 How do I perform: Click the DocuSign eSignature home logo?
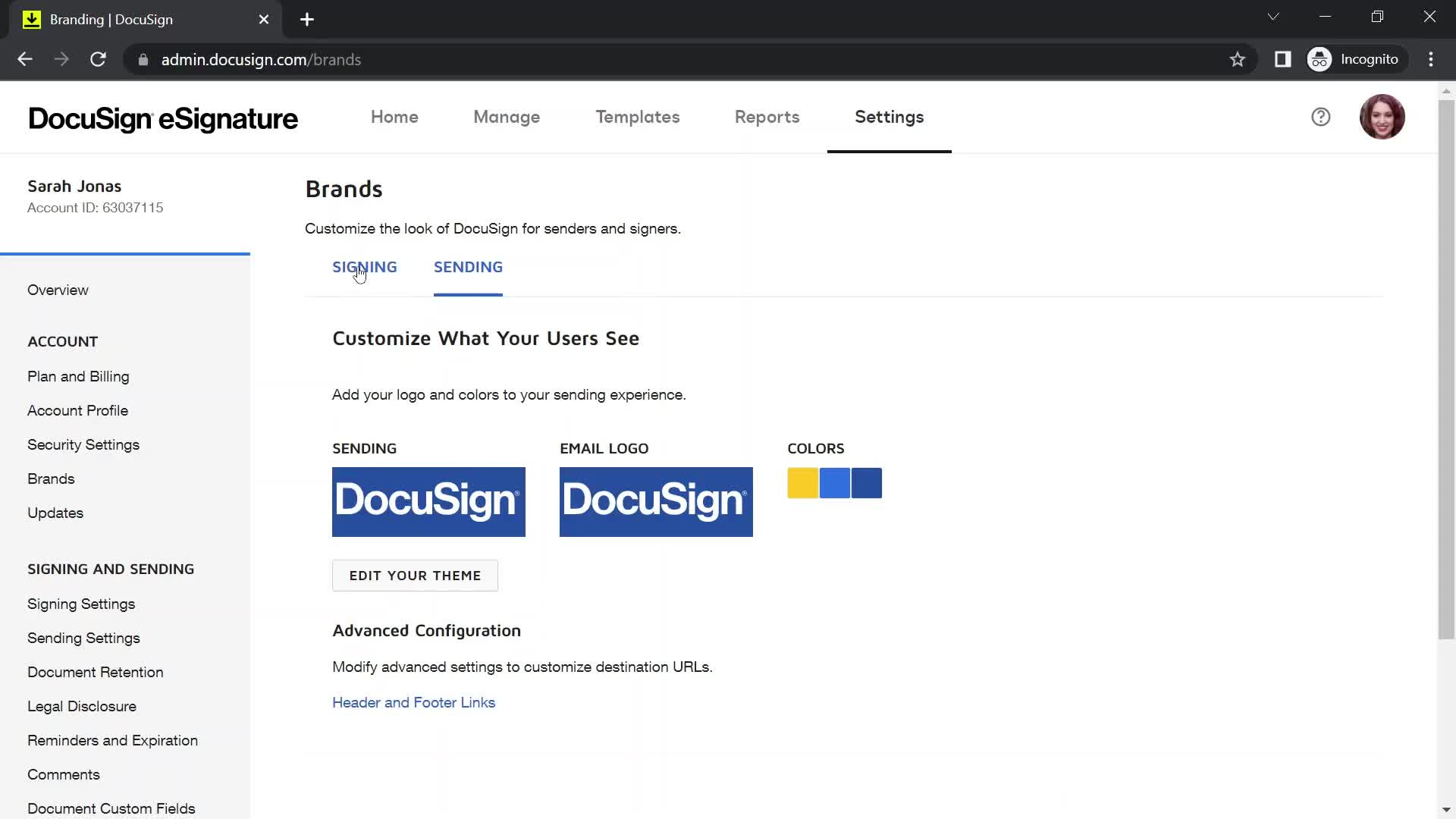(163, 118)
